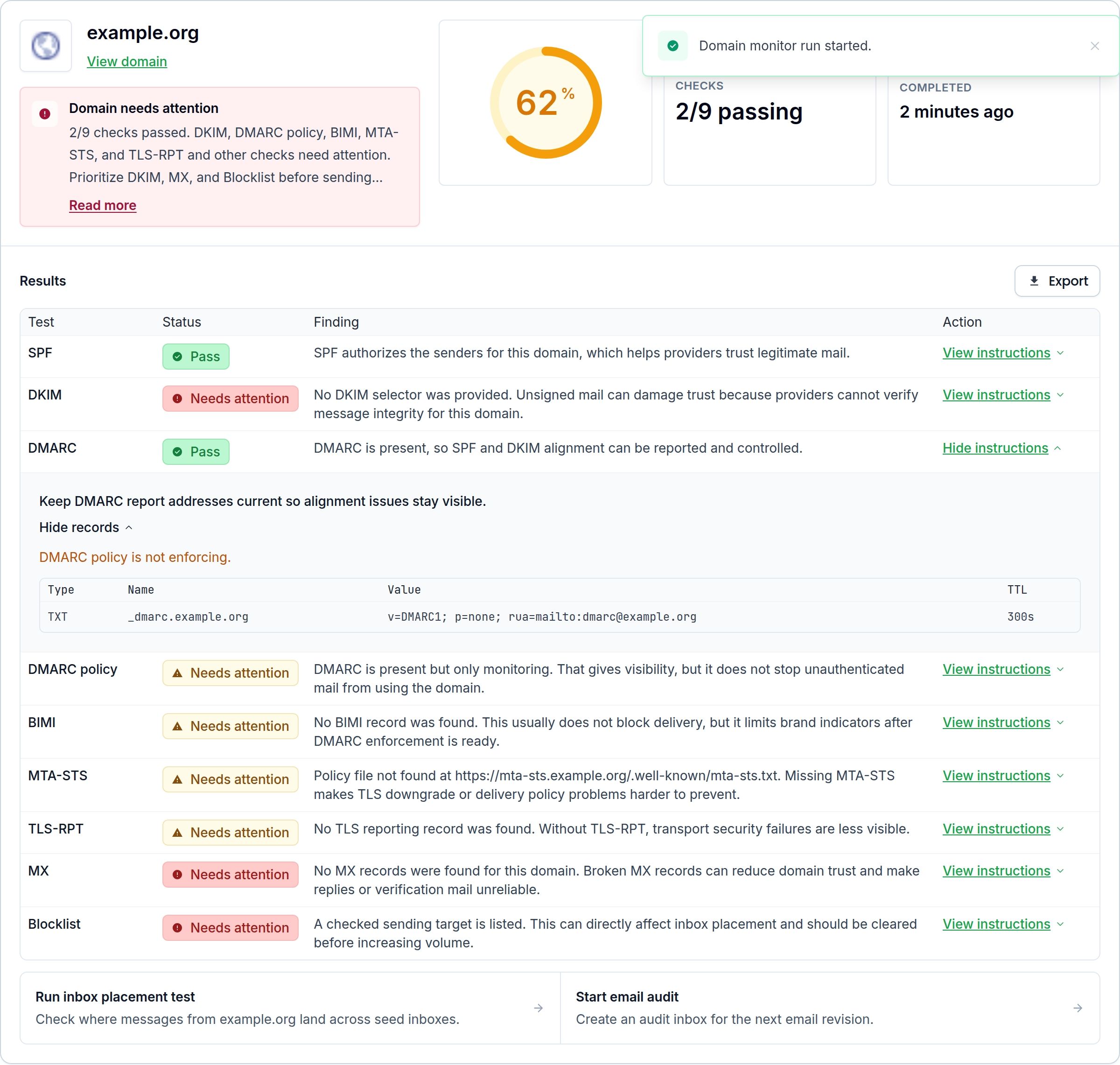View instructions for DKIM
The image size is (1120, 1065).
click(996, 395)
